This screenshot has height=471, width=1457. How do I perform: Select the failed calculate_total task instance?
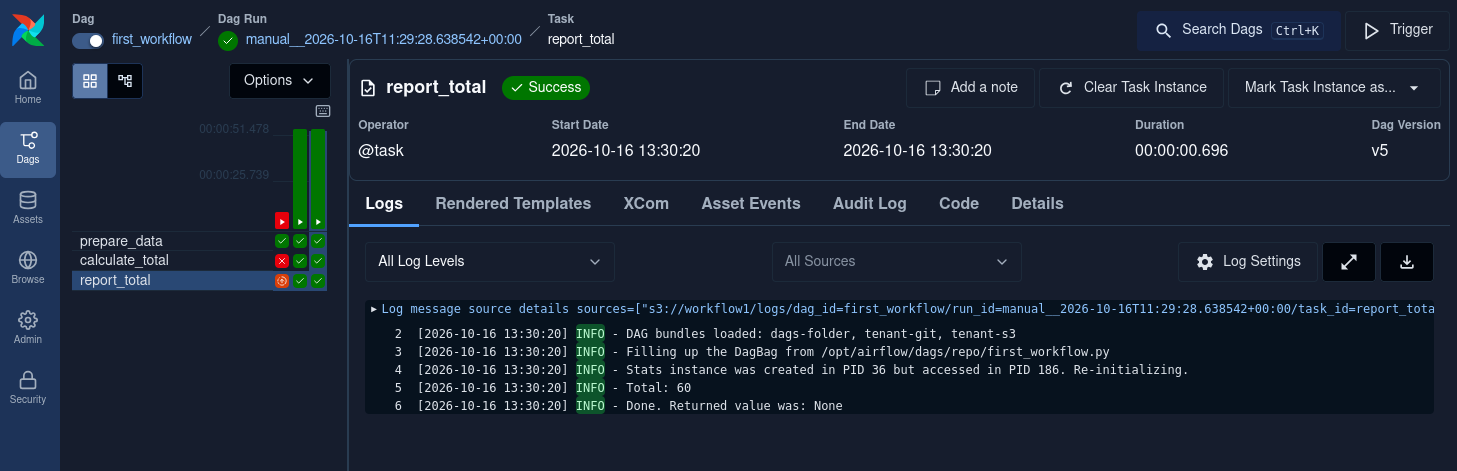(282, 260)
